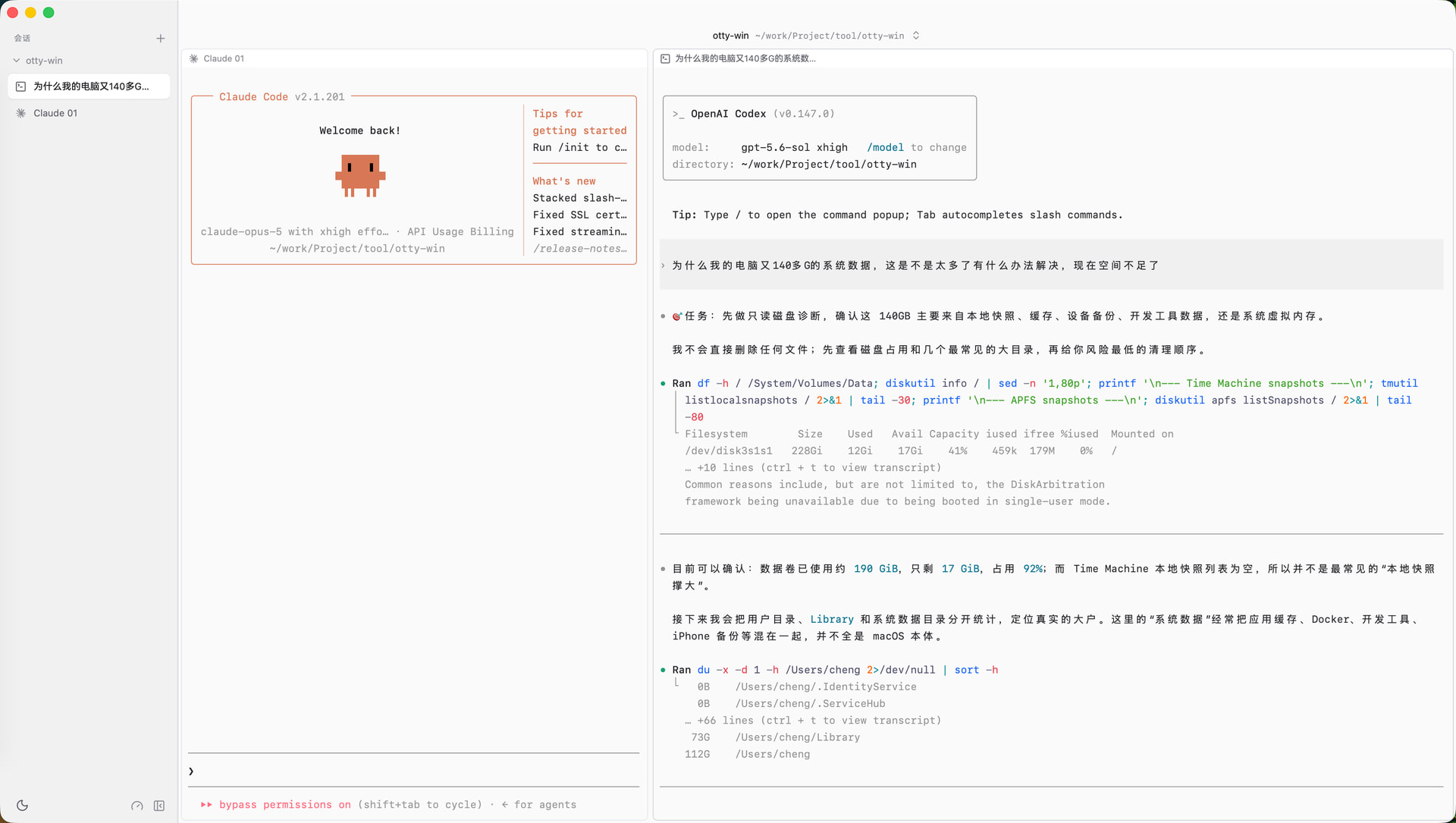
Task: Collapse the otty-win group chevron in sidebar
Action: point(17,61)
